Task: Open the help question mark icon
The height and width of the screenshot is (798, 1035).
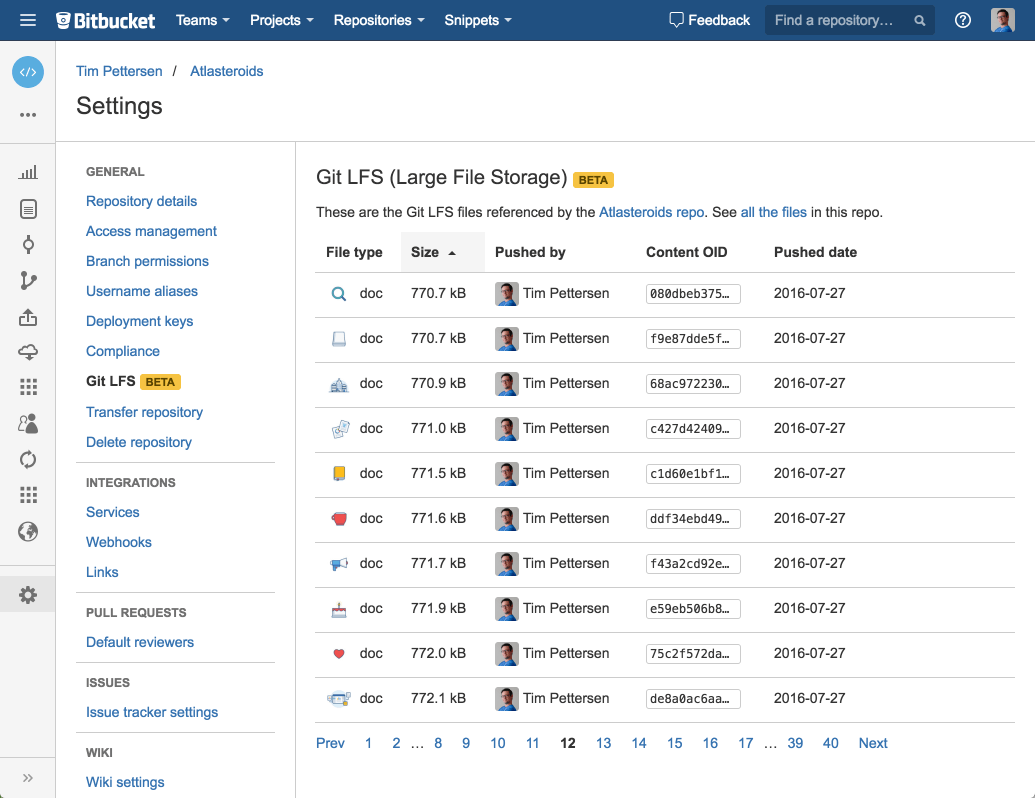Action: 962,19
